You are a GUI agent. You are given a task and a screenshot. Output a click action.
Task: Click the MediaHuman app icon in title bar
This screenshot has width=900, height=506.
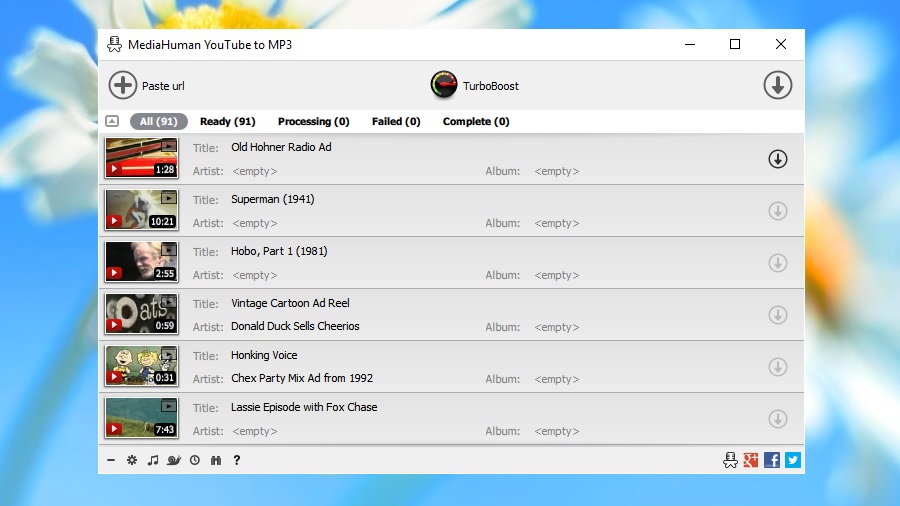tap(114, 44)
